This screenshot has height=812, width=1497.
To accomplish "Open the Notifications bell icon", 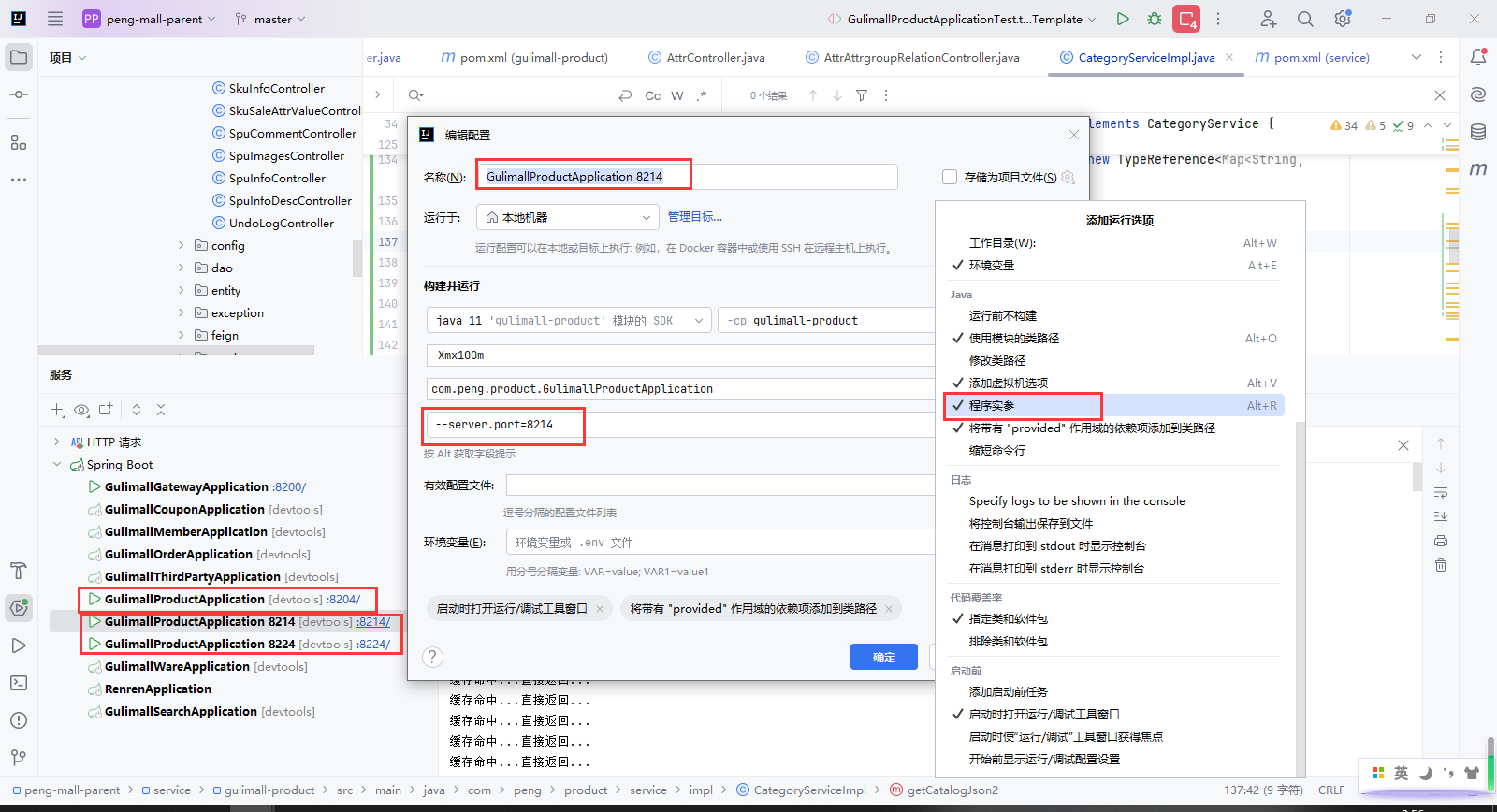I will [1478, 57].
